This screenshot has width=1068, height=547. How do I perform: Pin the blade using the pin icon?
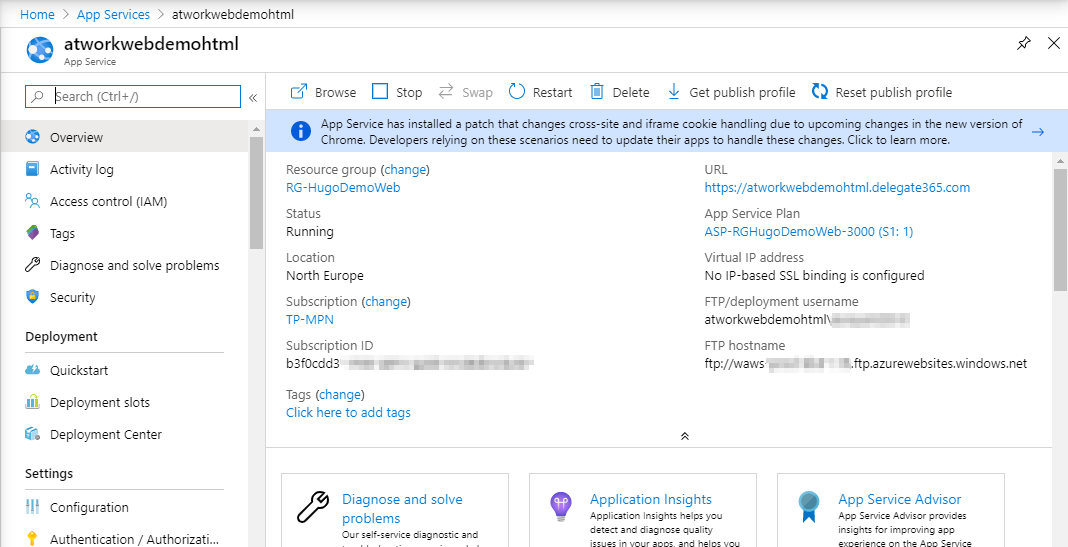pos(1023,44)
